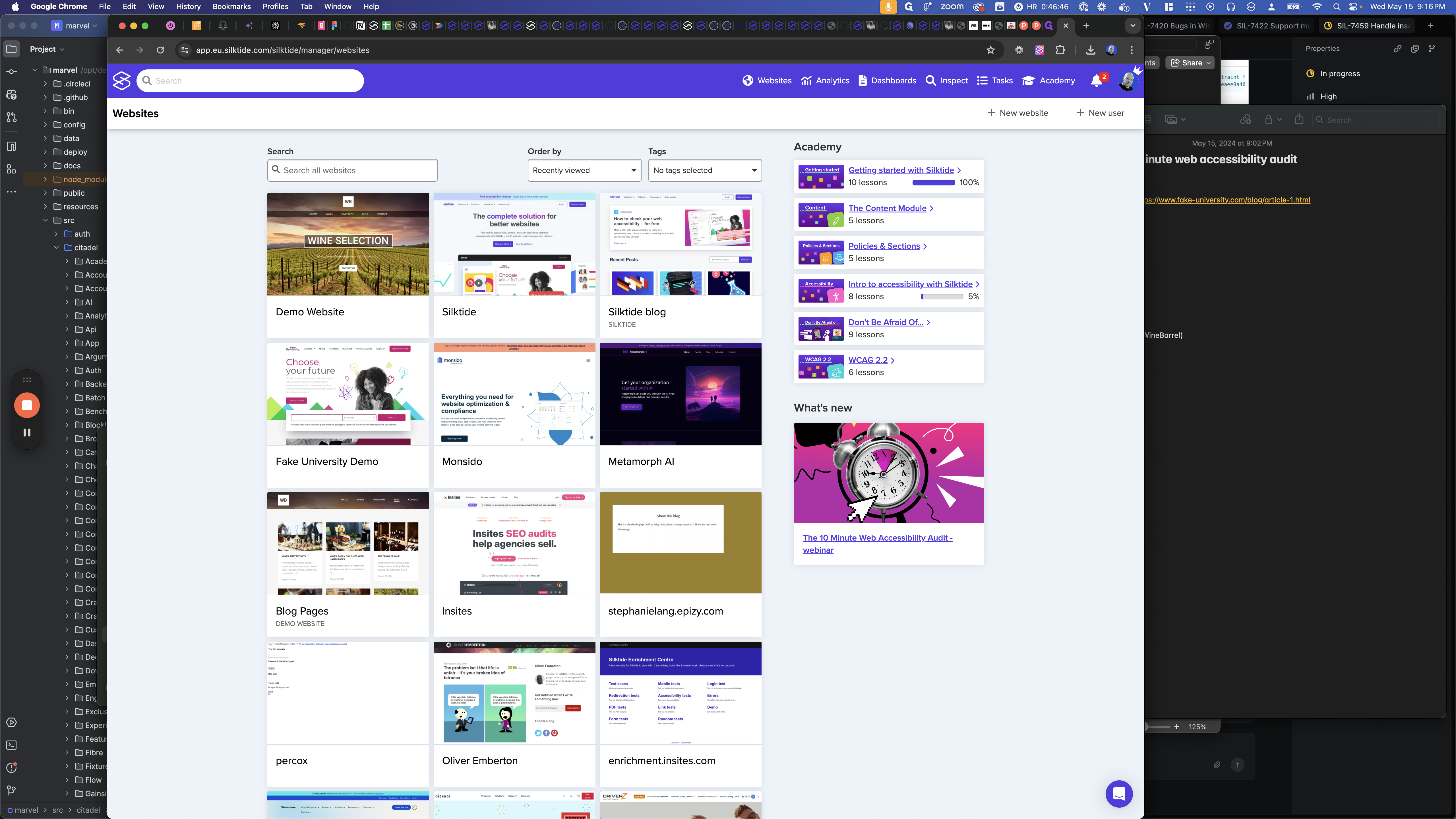The image size is (1456, 819).
Task: Open notifications bell with 2 alerts
Action: pos(1097,80)
